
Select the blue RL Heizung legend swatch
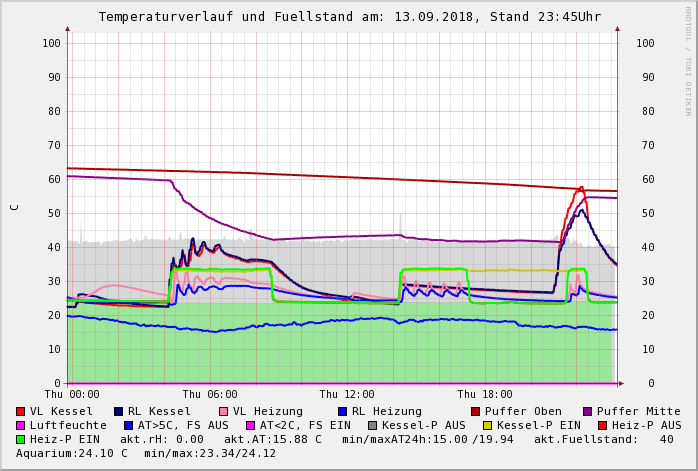[342, 411]
